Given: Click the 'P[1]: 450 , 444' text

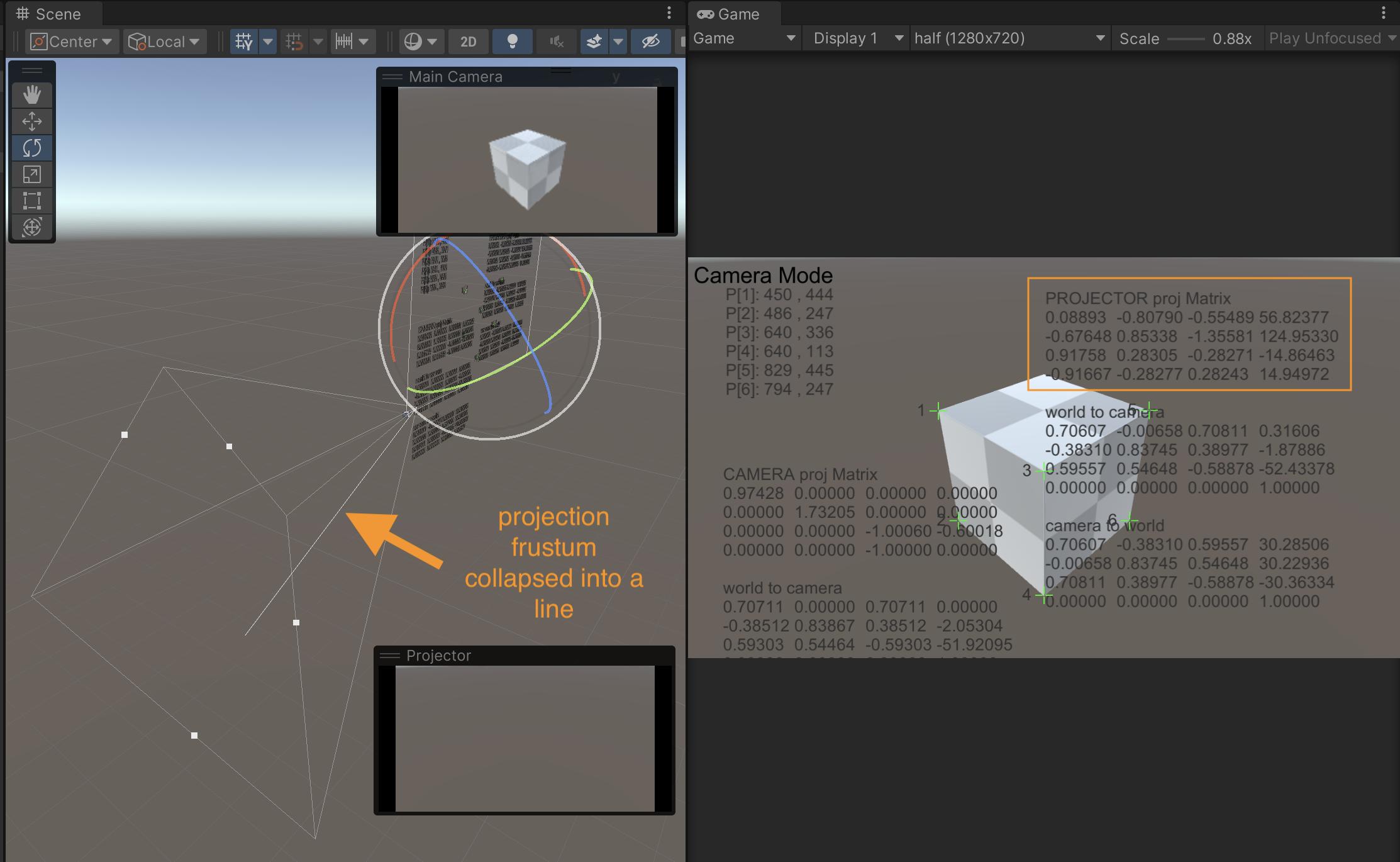Looking at the screenshot, I should 779,294.
